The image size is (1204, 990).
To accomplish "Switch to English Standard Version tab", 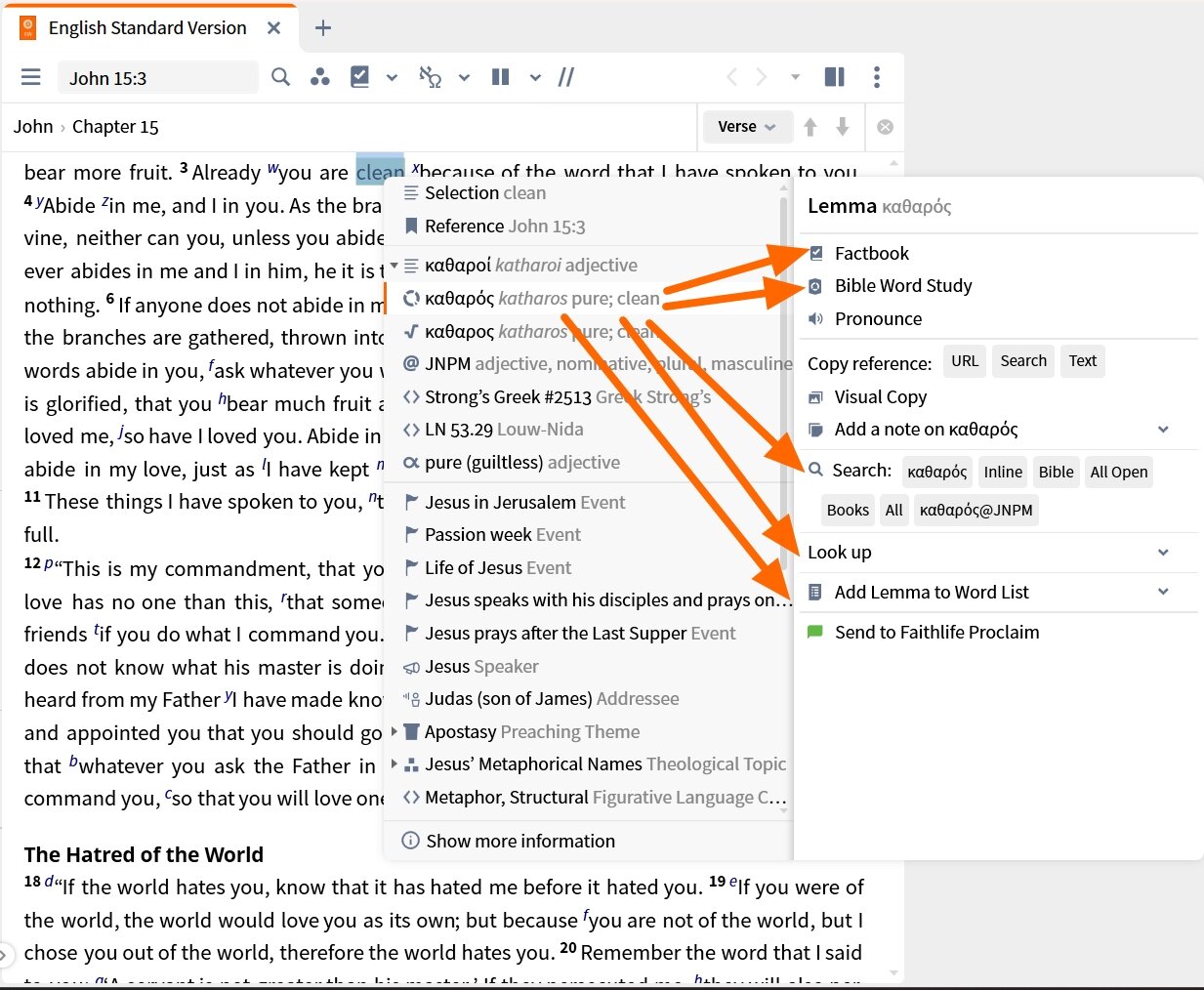I will [147, 28].
